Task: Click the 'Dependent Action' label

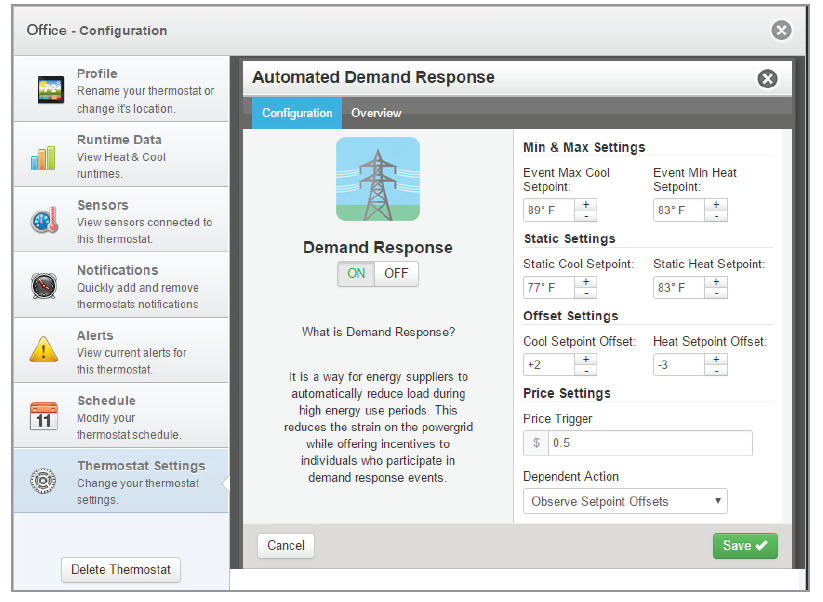Action: pyautogui.click(x=571, y=477)
